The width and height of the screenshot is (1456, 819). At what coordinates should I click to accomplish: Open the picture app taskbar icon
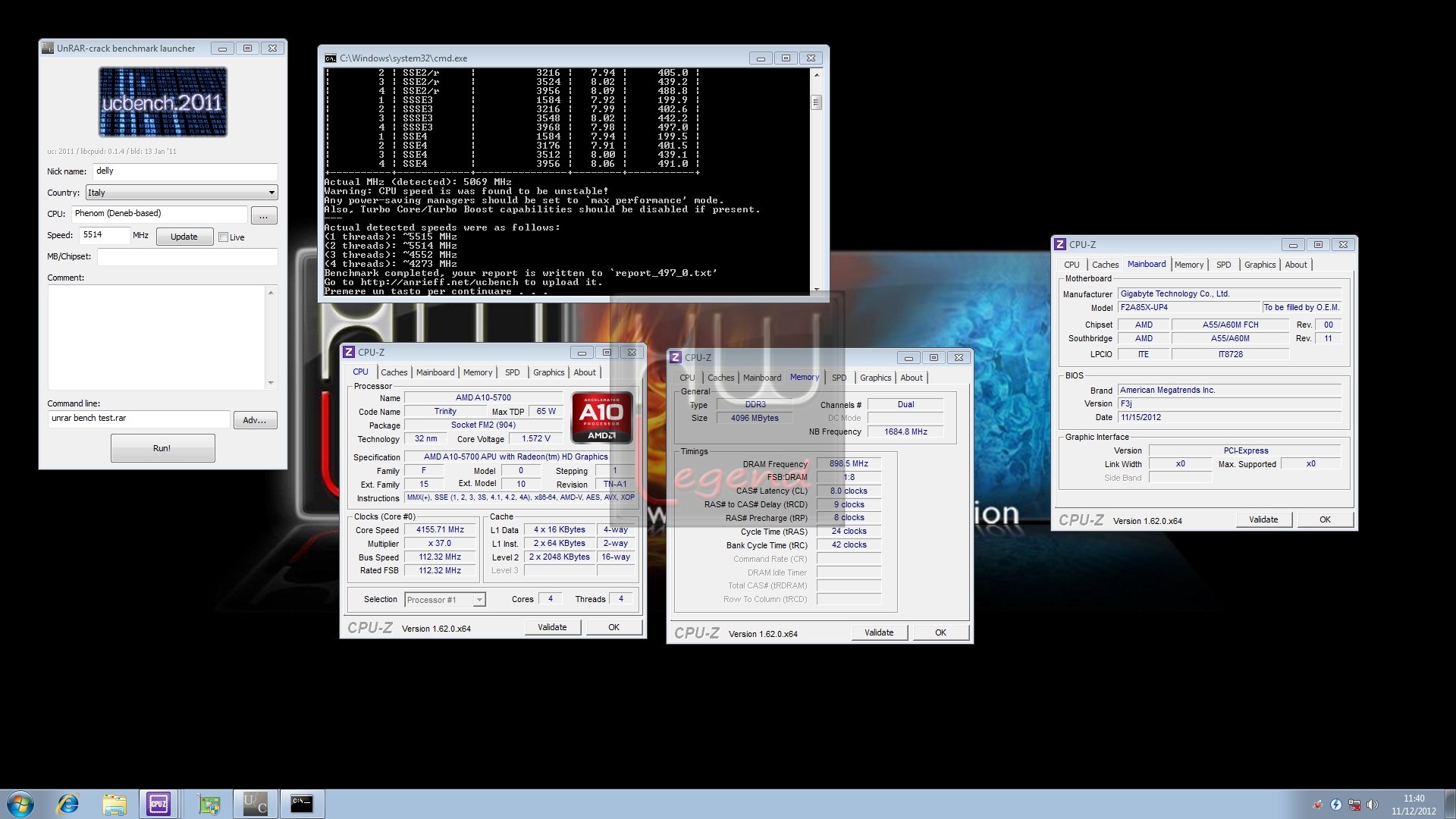[209, 804]
